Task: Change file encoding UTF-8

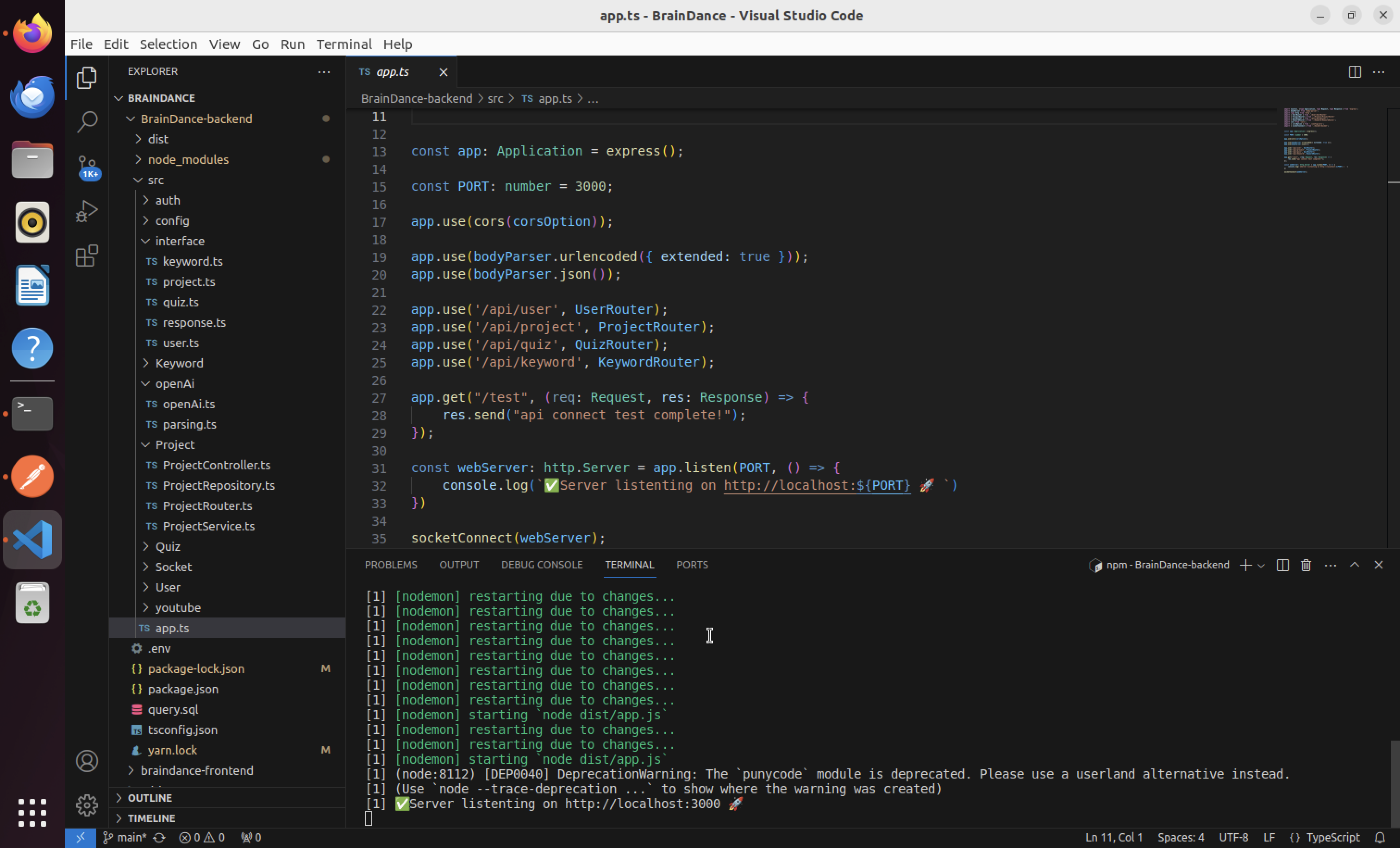Action: tap(1233, 837)
